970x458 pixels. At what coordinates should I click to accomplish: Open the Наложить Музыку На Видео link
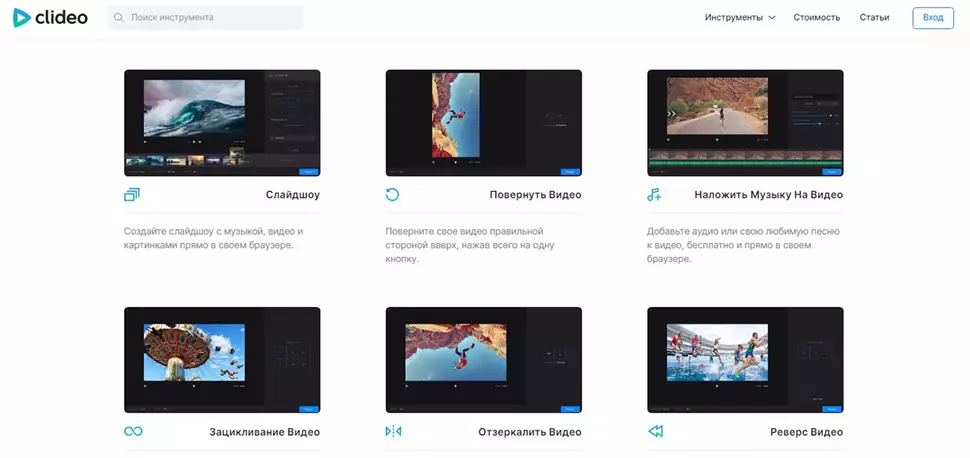point(768,195)
